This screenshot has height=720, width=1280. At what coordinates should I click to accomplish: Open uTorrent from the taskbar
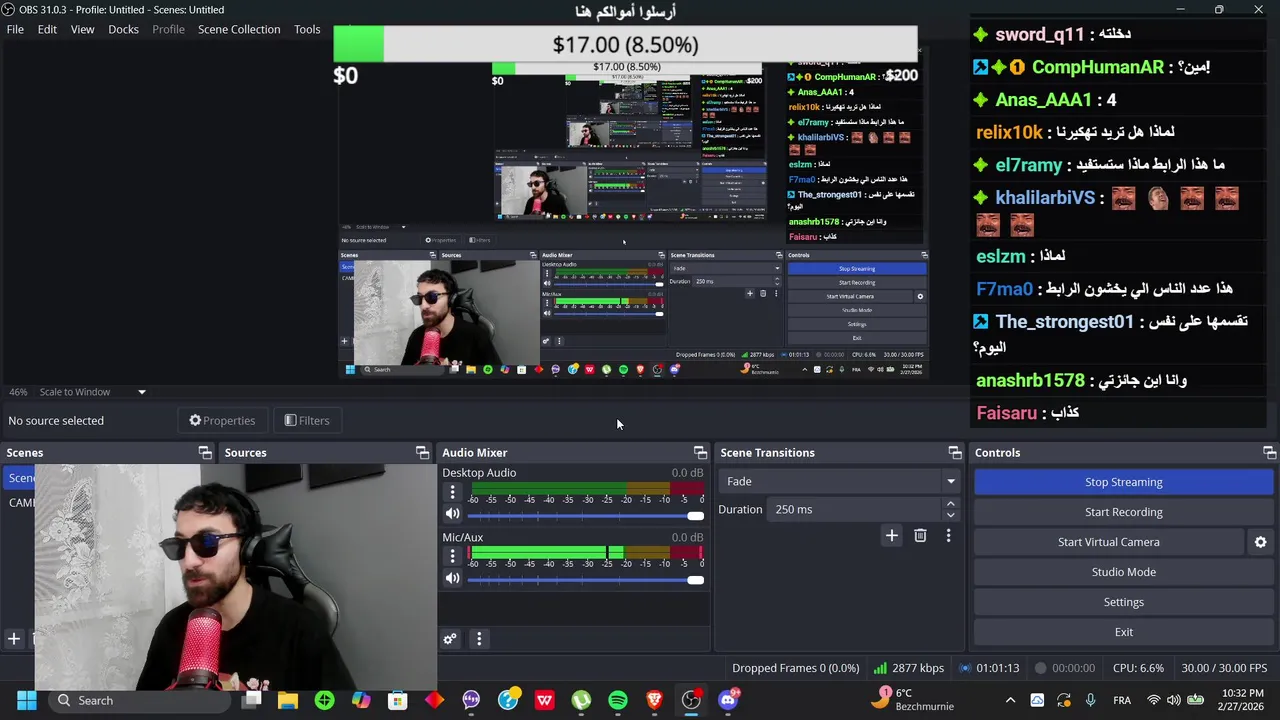581,700
